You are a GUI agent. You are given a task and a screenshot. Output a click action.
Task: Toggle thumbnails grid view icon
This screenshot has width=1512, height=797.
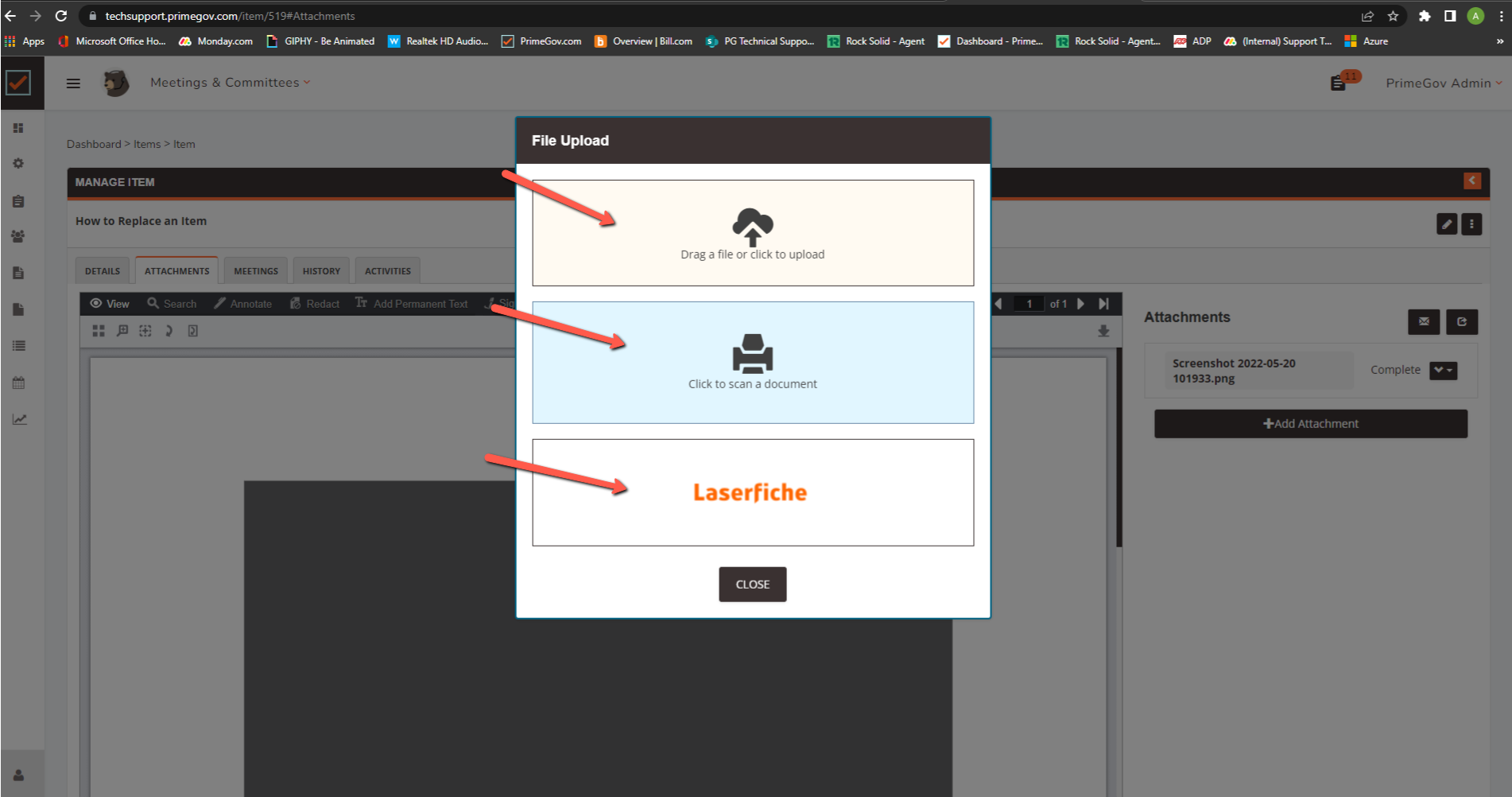(99, 331)
